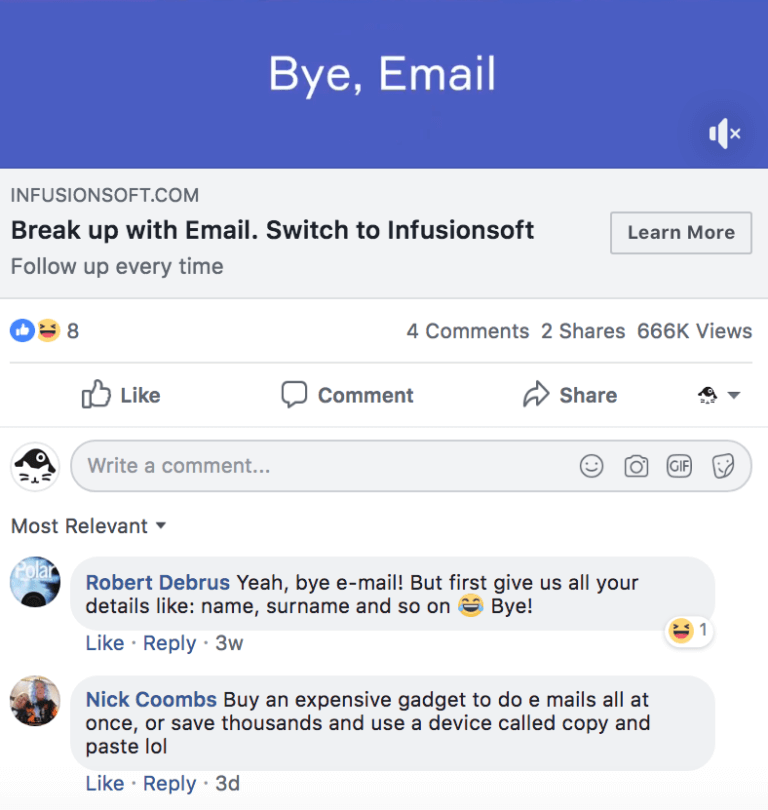The width and height of the screenshot is (768, 810).
Task: Open the emoji picker in the comment box
Action: pos(592,466)
